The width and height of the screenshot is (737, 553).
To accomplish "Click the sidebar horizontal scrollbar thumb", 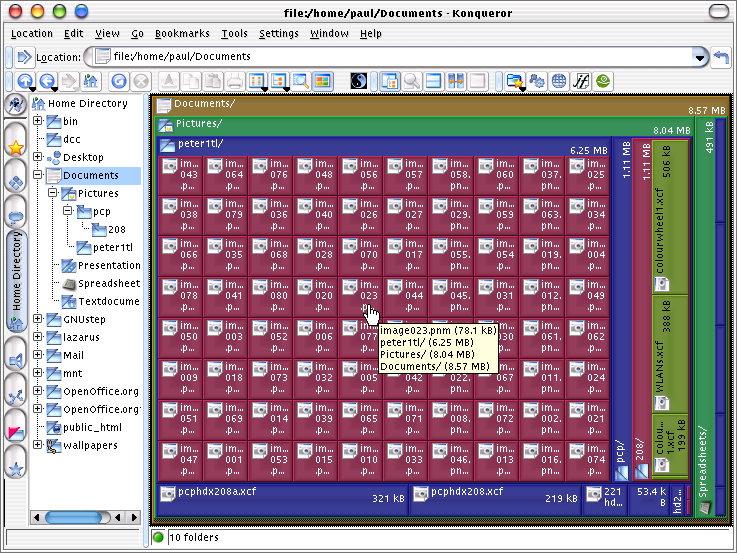I will (73, 517).
